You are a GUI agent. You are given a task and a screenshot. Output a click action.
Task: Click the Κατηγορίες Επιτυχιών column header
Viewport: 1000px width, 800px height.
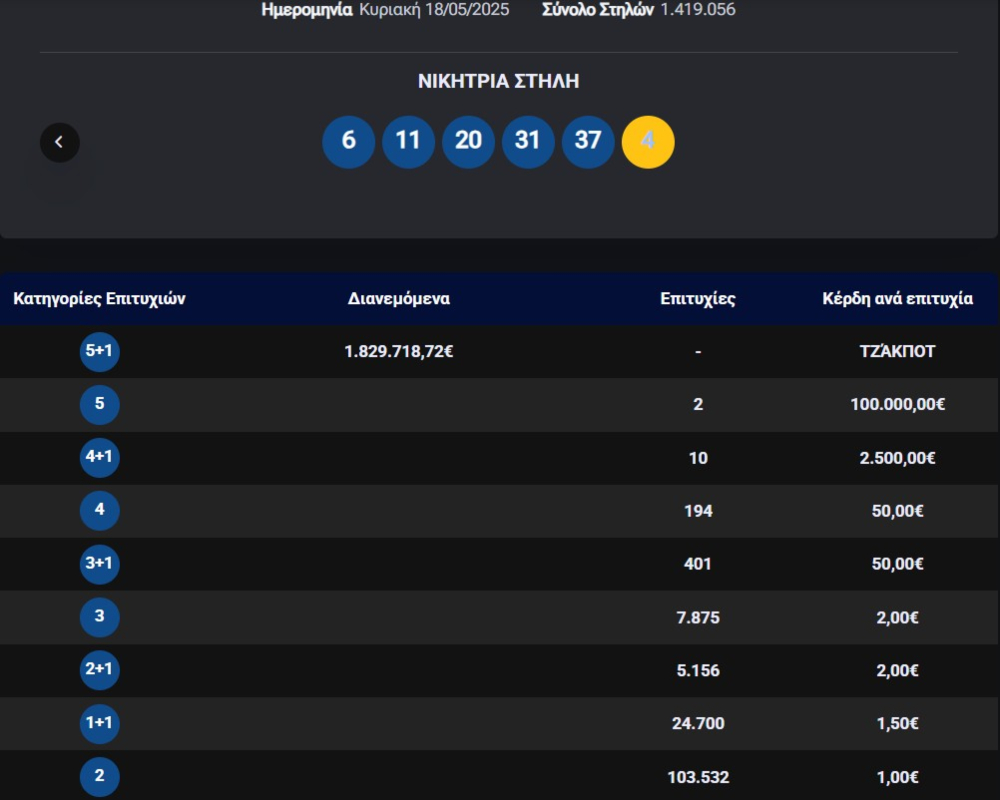(99, 299)
